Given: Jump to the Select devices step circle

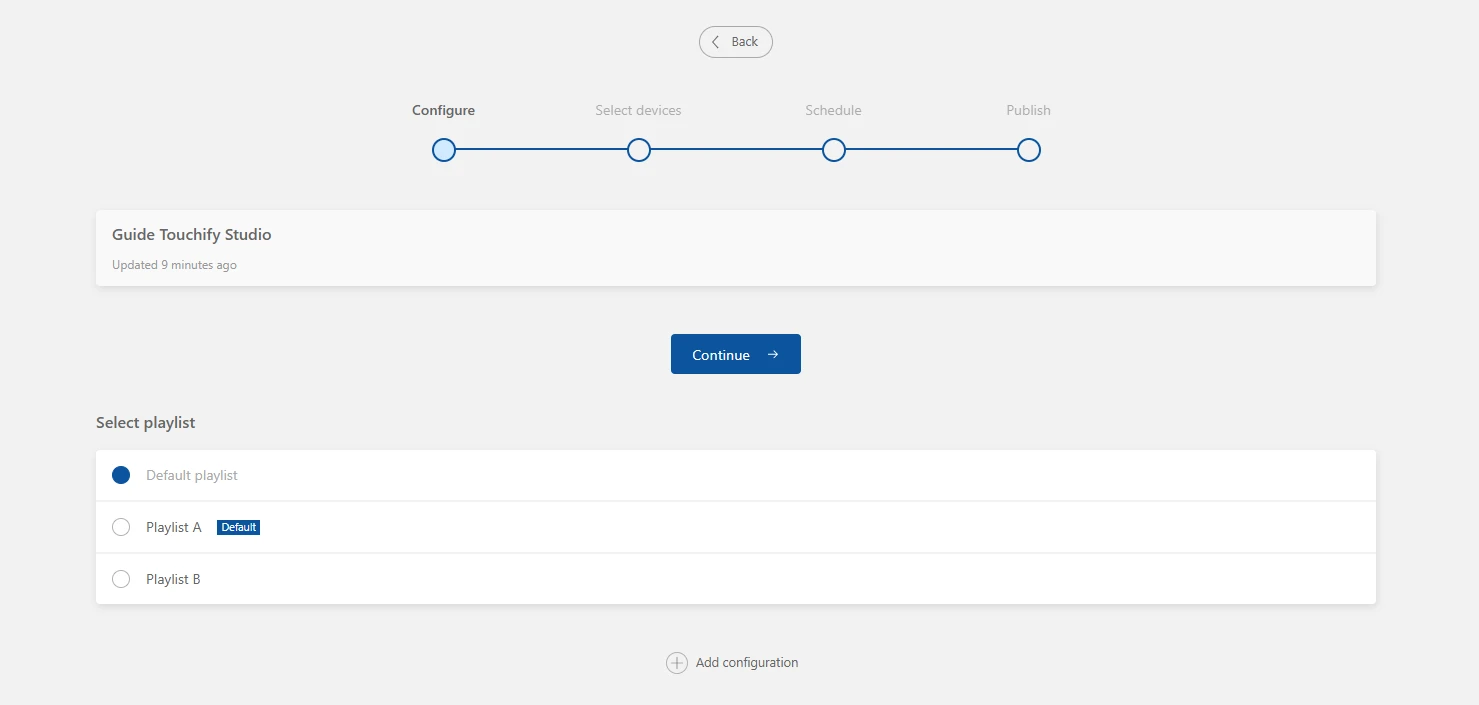Looking at the screenshot, I should pos(639,150).
